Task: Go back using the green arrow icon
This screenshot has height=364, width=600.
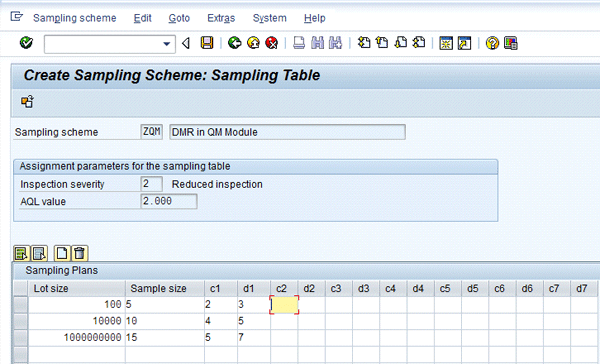Action: coord(235,43)
